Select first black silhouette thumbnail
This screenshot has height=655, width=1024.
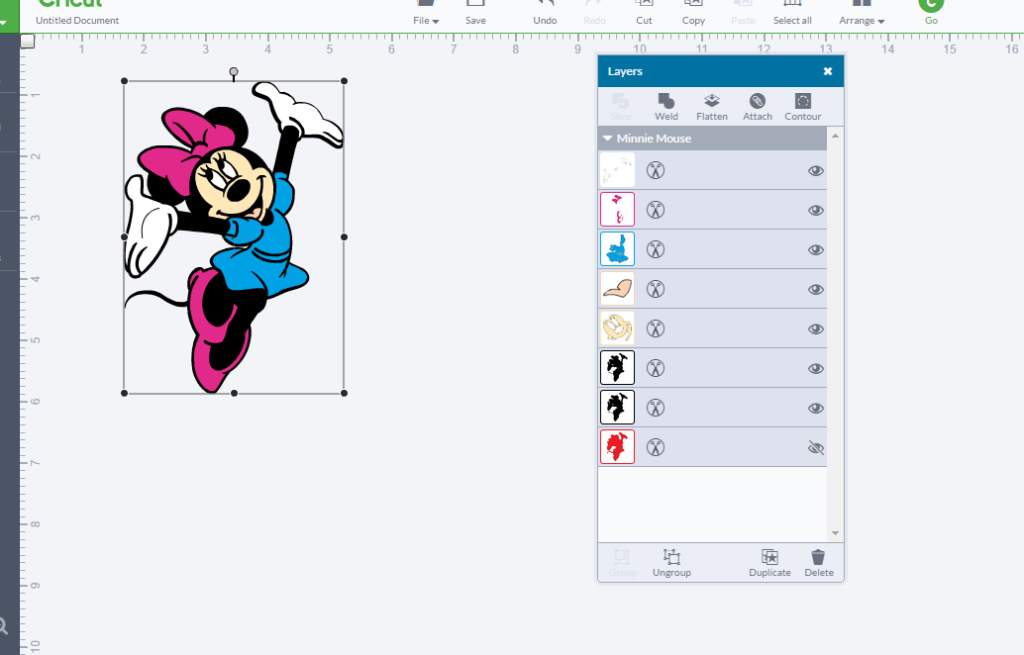pos(617,368)
